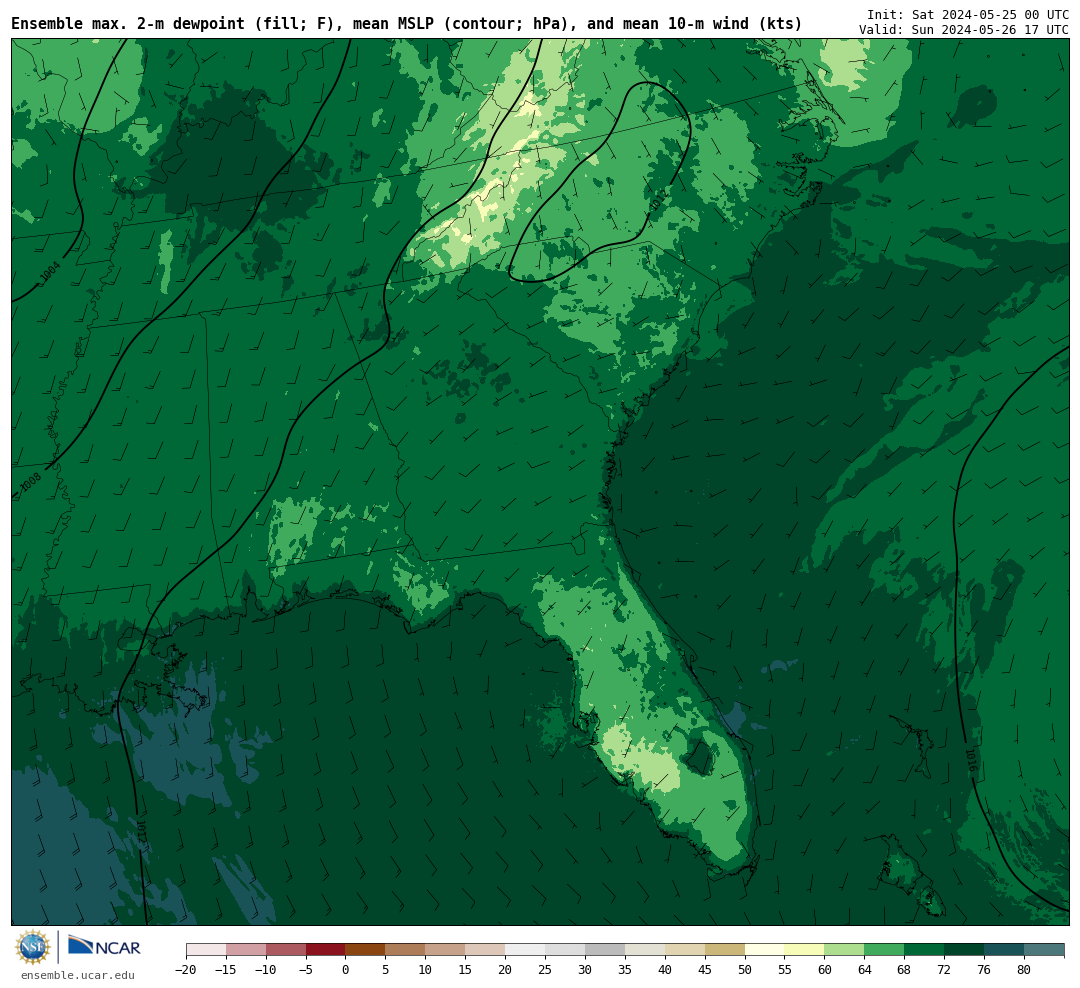Image resolution: width=1080 pixels, height=988 pixels.
Task: Click the 64 colorbar tick label
Action: 865,970
